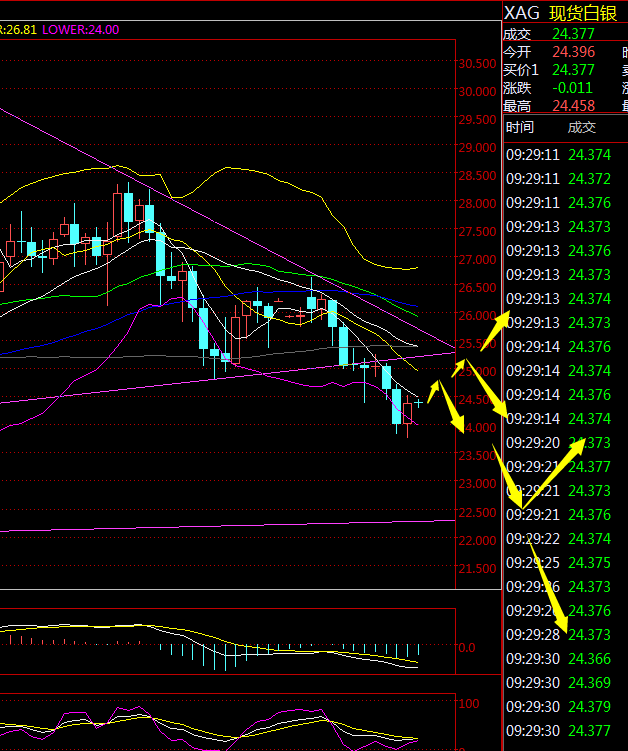The image size is (628, 751).
Task: Click the tick price 24.369
Action: tap(589, 683)
